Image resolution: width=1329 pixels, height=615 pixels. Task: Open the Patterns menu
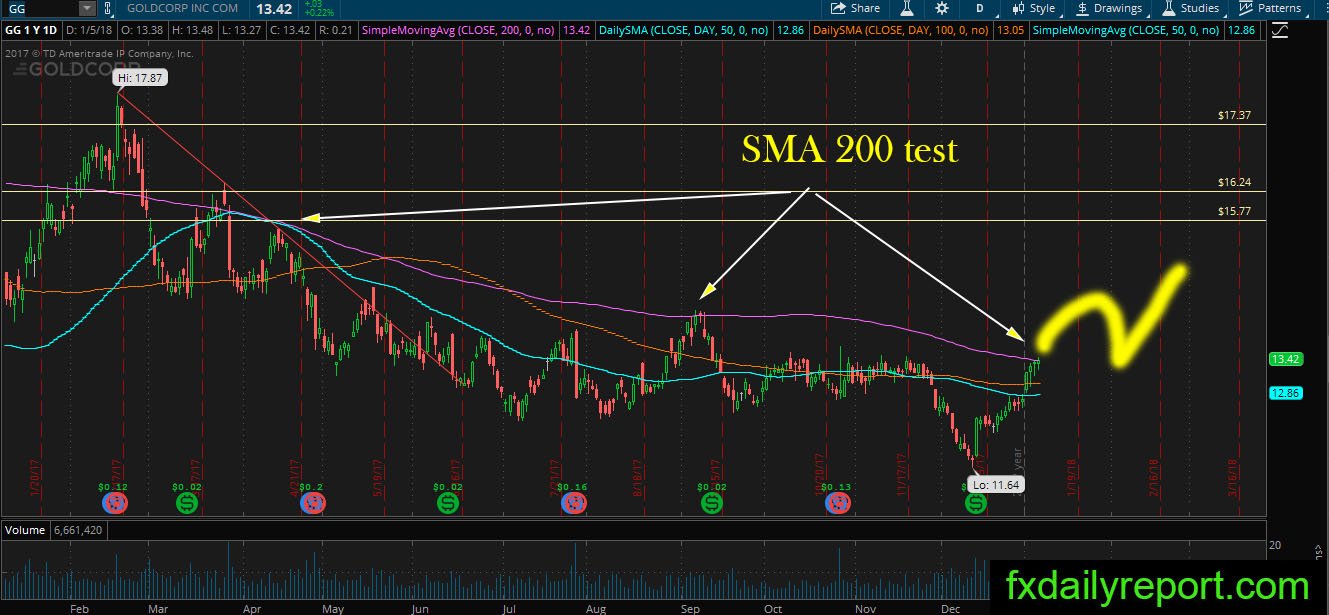coord(1269,8)
